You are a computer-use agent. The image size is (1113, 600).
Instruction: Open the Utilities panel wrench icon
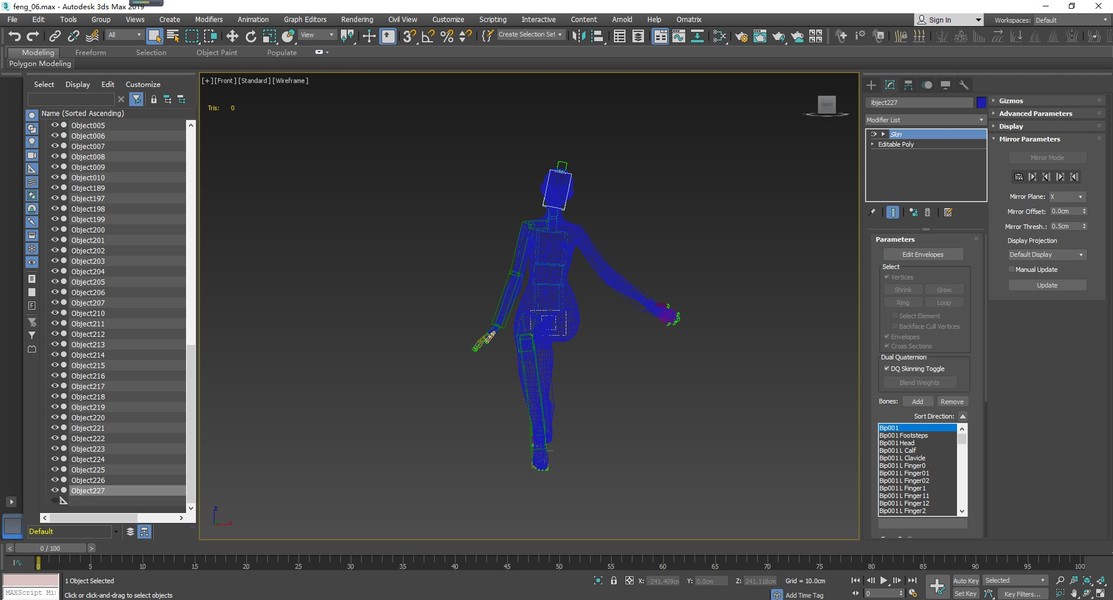pos(964,85)
